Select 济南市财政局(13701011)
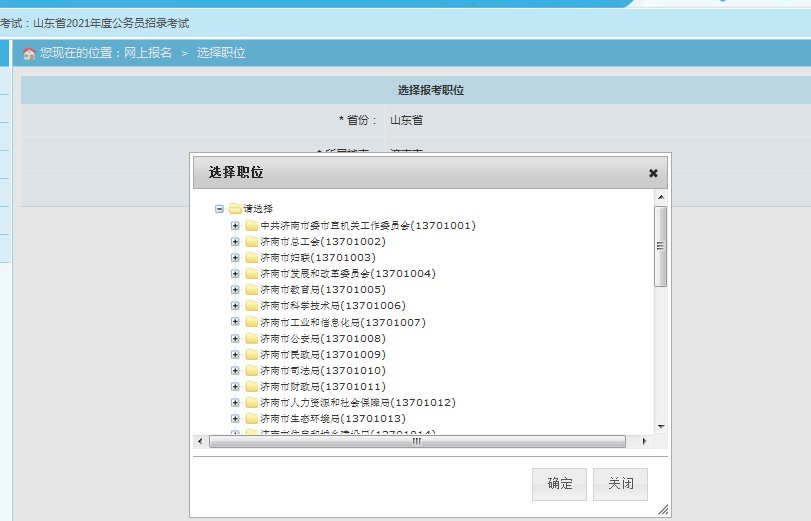 point(323,387)
